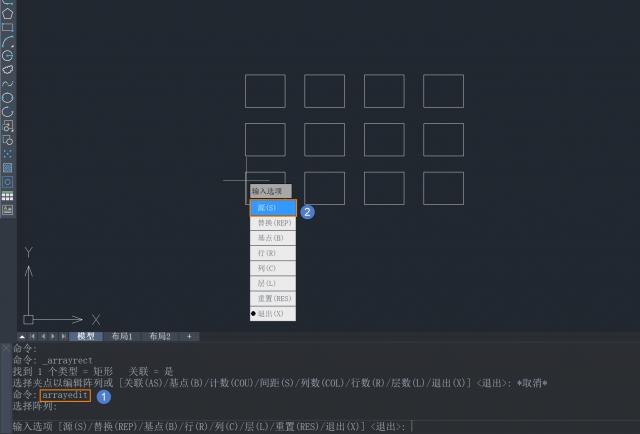640x434 pixels.
Task: Click the '输入选项' popup header label
Action: pos(271,191)
